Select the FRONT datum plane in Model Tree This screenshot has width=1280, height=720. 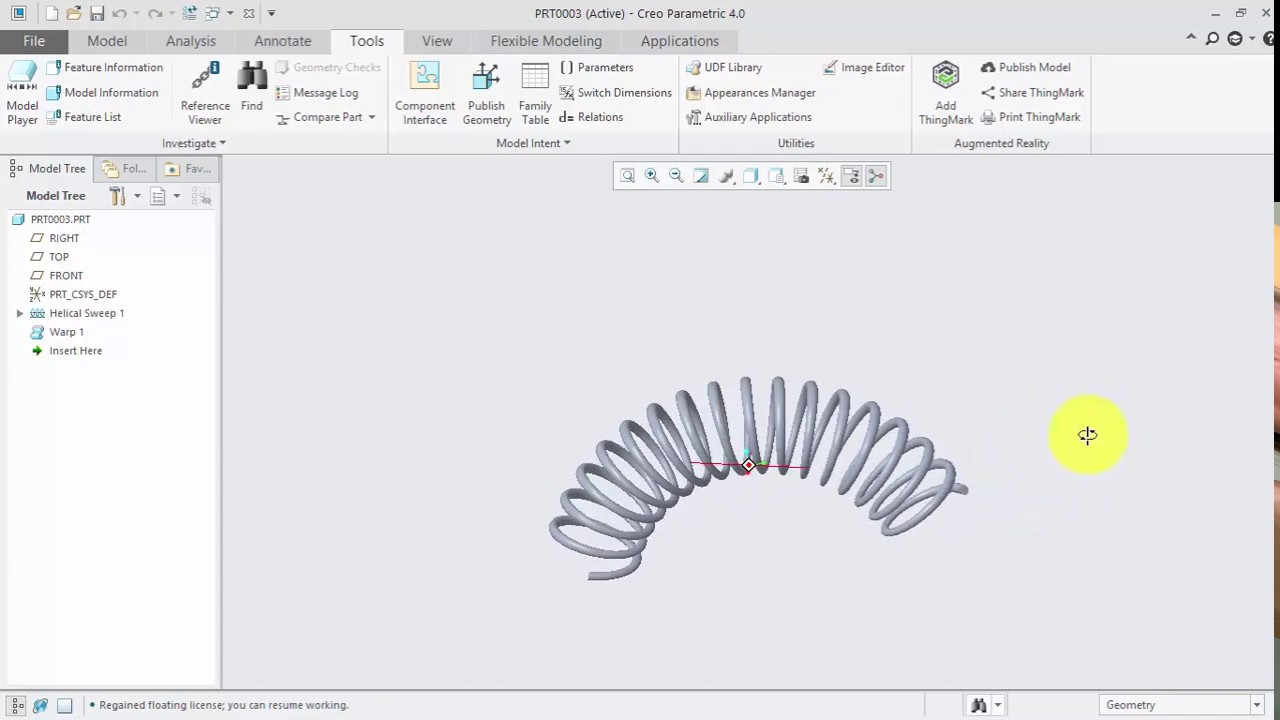click(57, 275)
